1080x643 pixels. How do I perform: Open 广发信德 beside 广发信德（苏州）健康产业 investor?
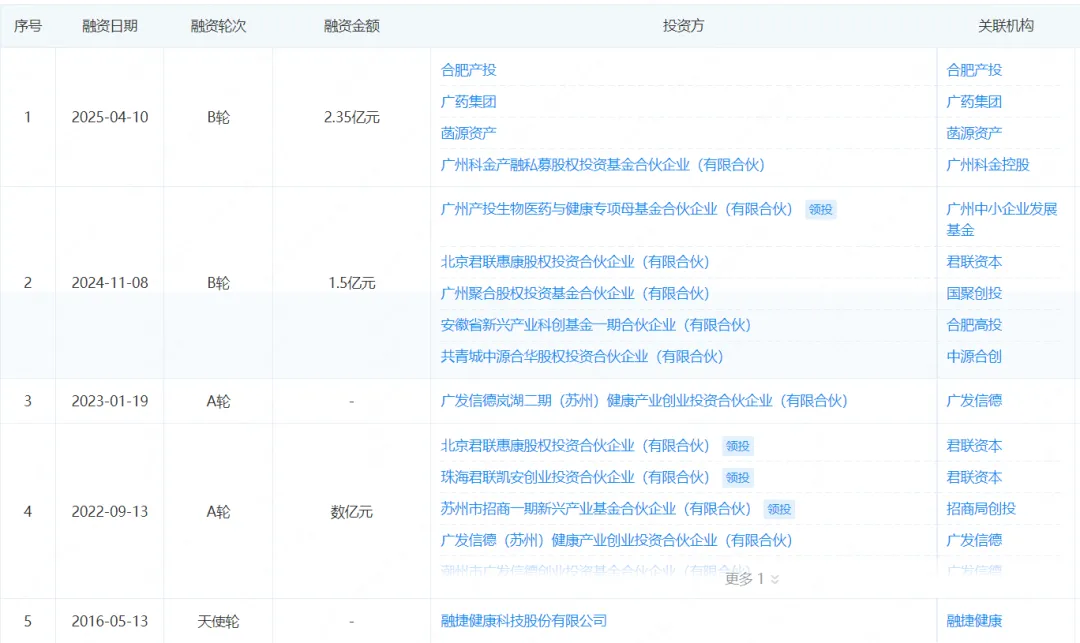(x=974, y=541)
